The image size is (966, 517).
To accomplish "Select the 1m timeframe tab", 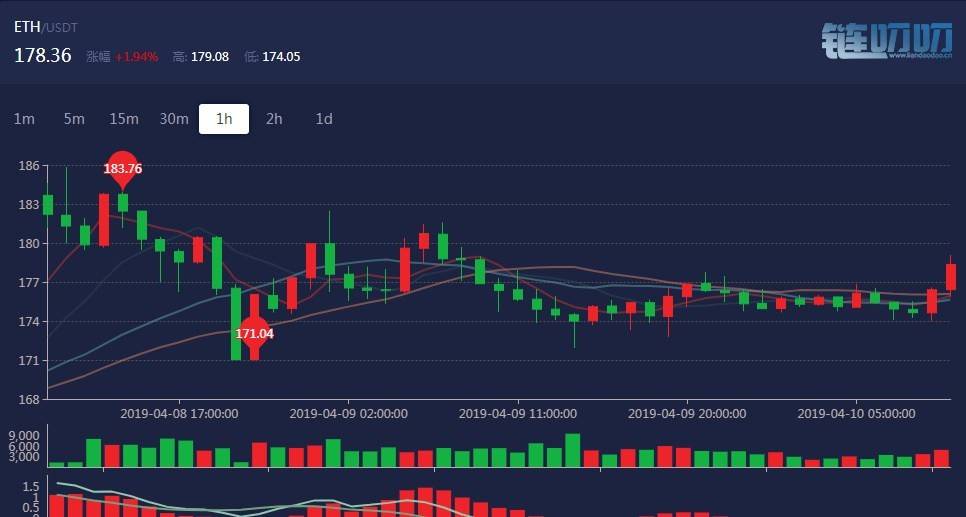I will (x=24, y=119).
